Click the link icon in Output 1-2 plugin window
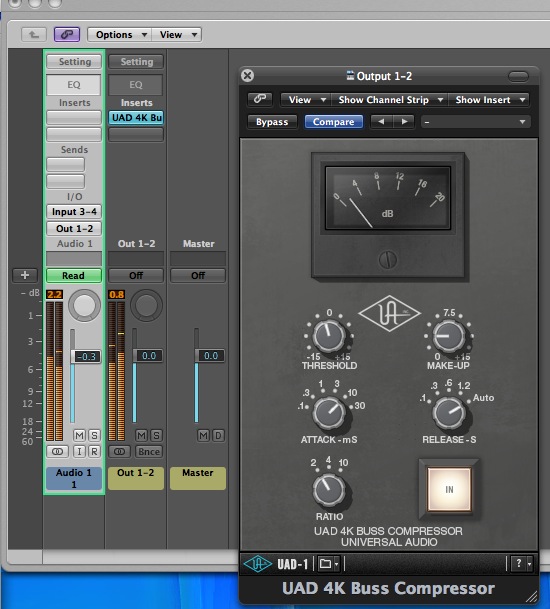The height and width of the screenshot is (609, 550). coord(260,99)
